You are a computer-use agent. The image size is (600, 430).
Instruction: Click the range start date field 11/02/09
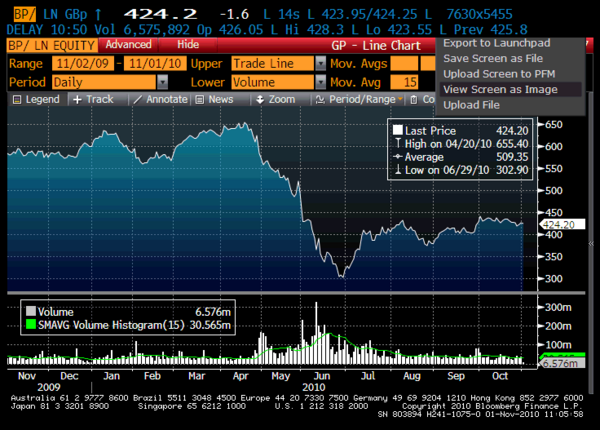coord(83,64)
